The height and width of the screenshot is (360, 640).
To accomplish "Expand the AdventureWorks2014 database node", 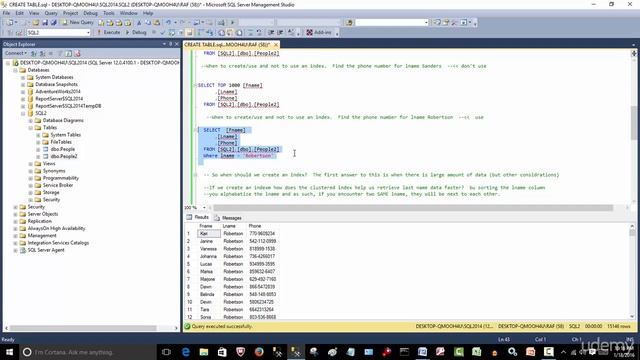I will pos(23,91).
